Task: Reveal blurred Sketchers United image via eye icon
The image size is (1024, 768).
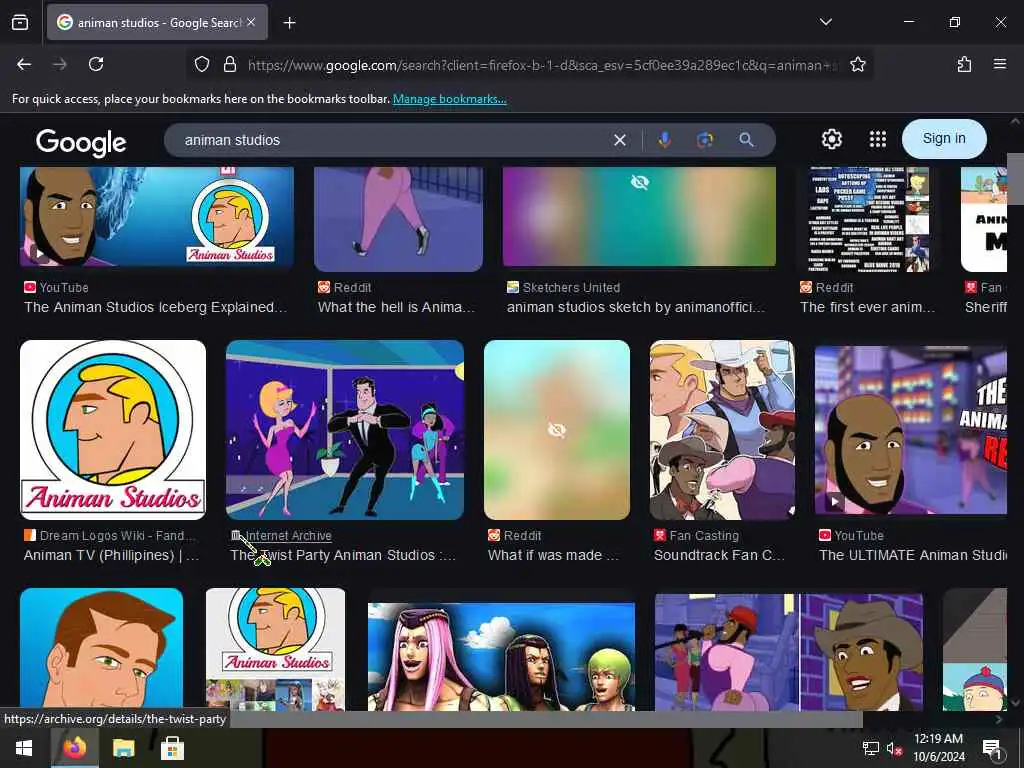Action: tap(639, 182)
